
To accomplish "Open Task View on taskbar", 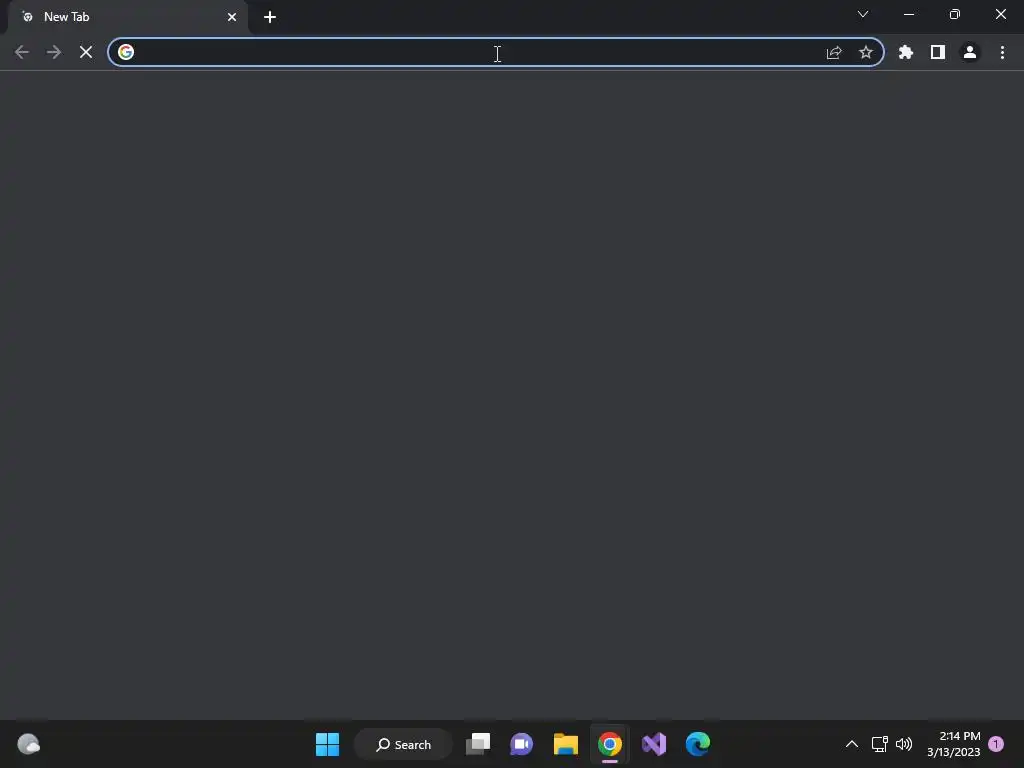I will [478, 744].
